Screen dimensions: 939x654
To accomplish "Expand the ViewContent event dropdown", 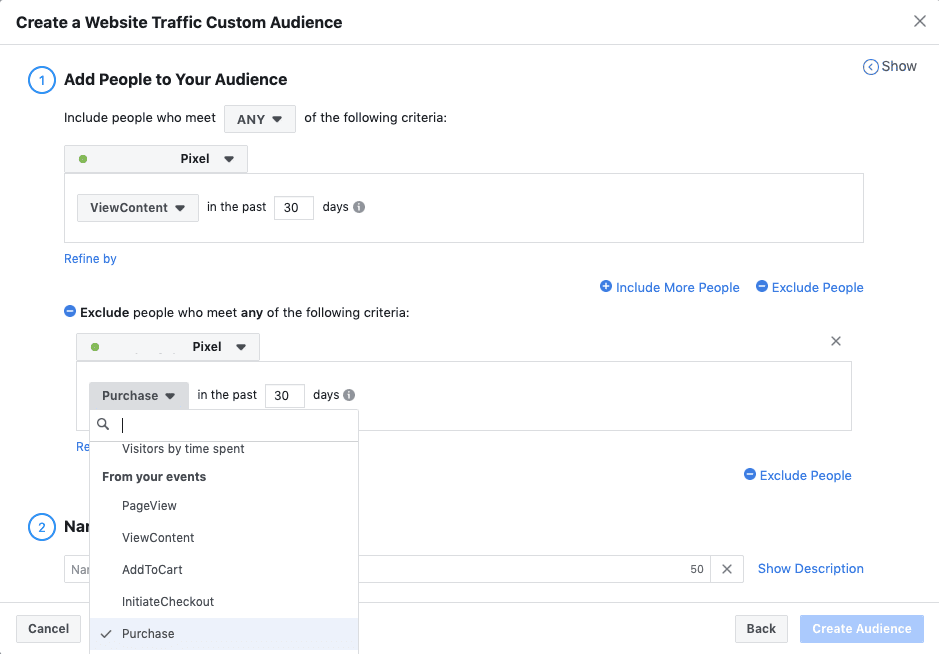I will [x=138, y=208].
